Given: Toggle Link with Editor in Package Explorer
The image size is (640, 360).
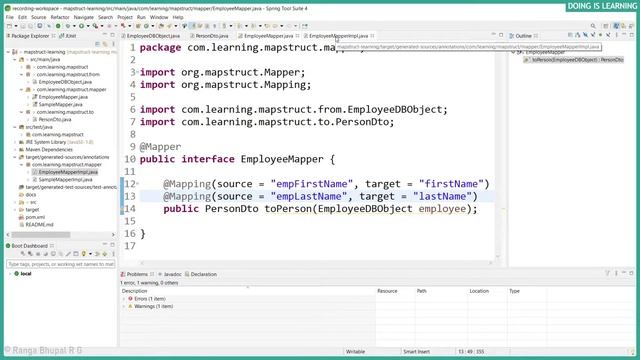Looking at the screenshot, I should tap(105, 44).
